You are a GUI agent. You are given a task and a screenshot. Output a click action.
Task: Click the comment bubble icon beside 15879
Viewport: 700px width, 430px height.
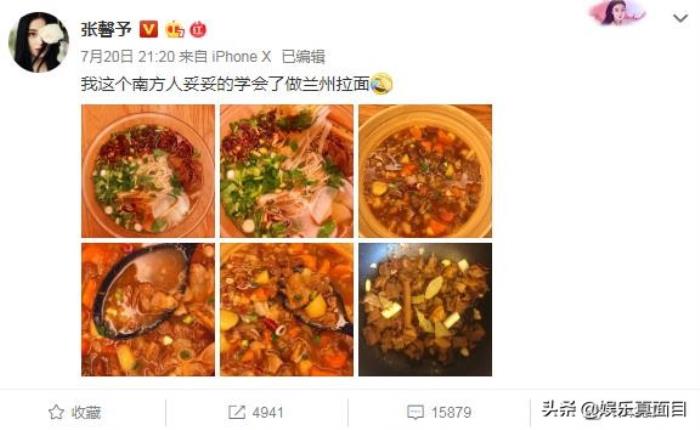coord(415,412)
